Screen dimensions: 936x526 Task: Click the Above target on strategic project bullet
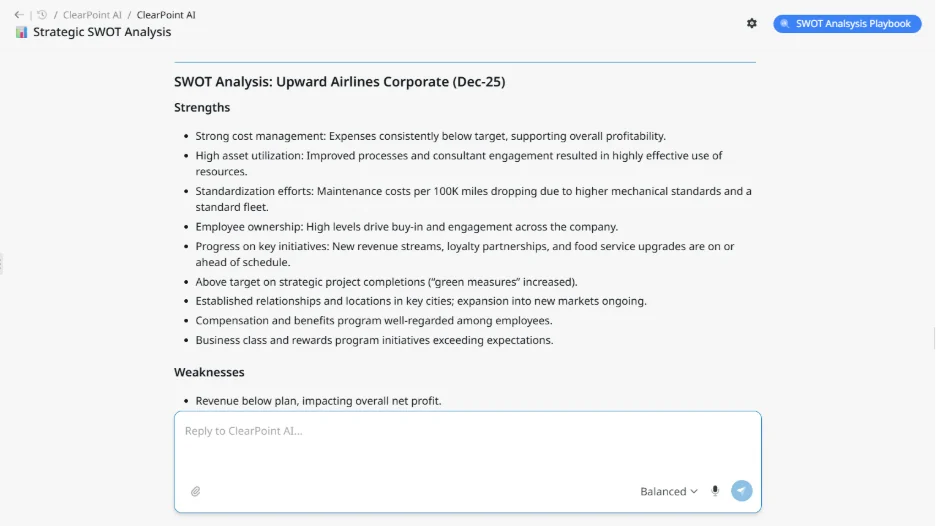[x=386, y=282]
